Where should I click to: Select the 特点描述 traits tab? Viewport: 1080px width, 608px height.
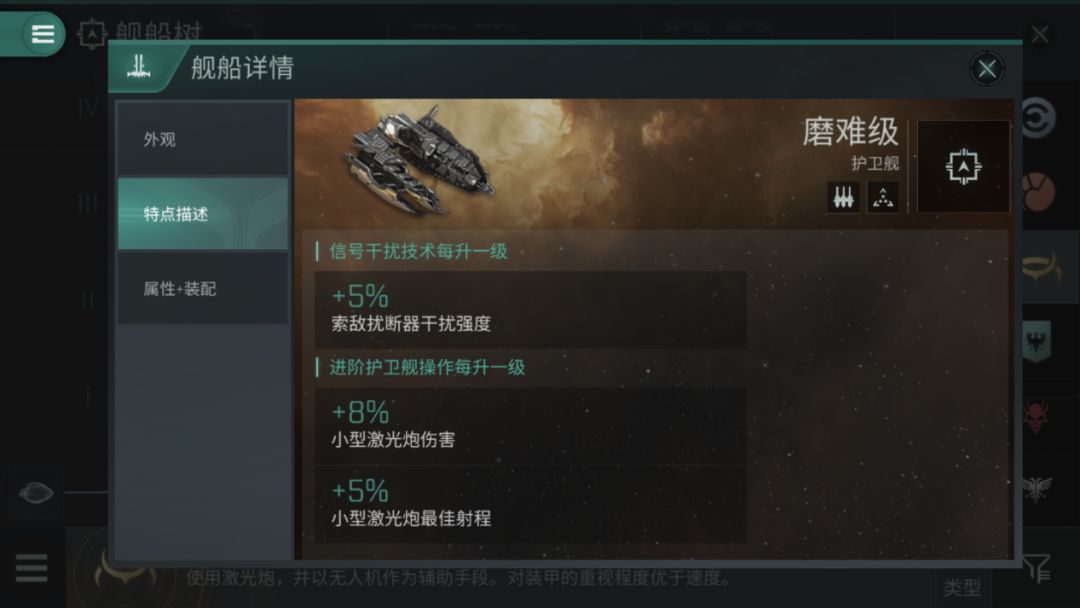[202, 214]
